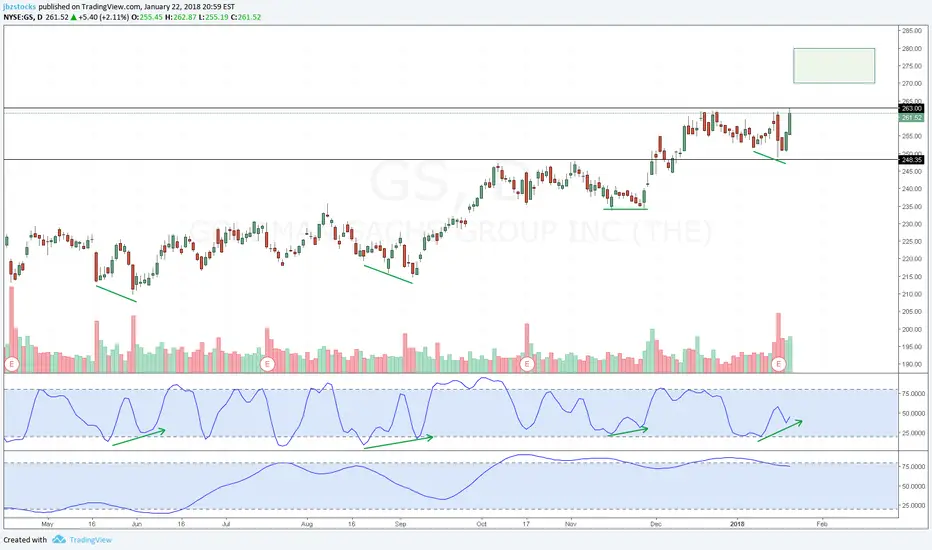This screenshot has width=932, height=550.
Task: Click the Aug label on time axis
Action: coord(307,524)
